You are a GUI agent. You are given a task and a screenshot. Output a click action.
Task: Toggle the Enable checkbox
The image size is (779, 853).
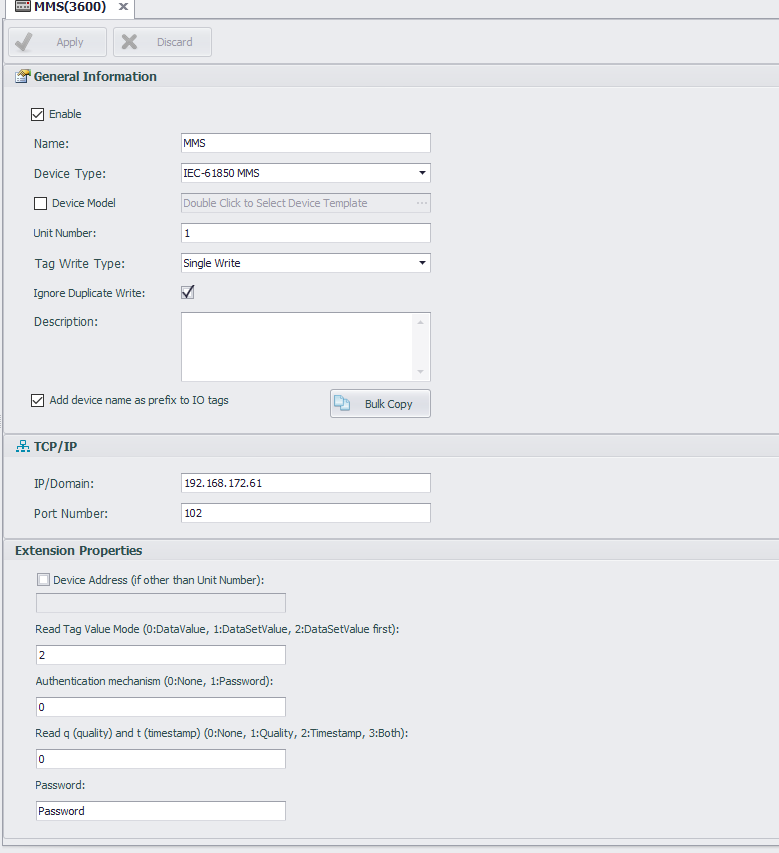[x=39, y=114]
